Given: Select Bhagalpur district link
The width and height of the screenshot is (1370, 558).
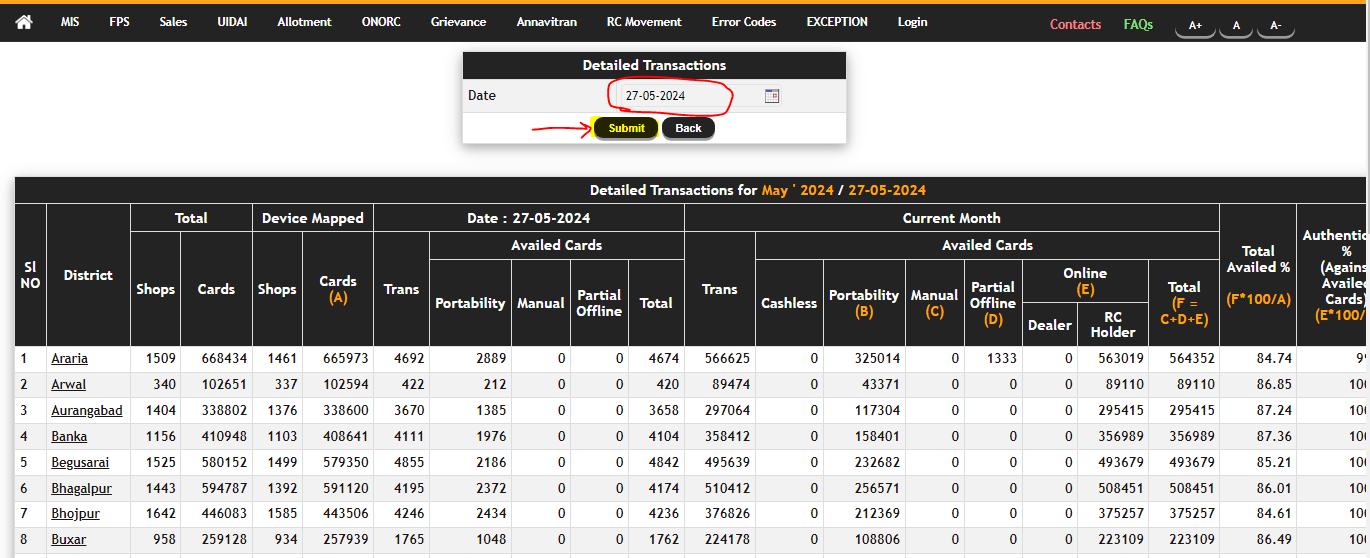Looking at the screenshot, I should click(x=81, y=489).
